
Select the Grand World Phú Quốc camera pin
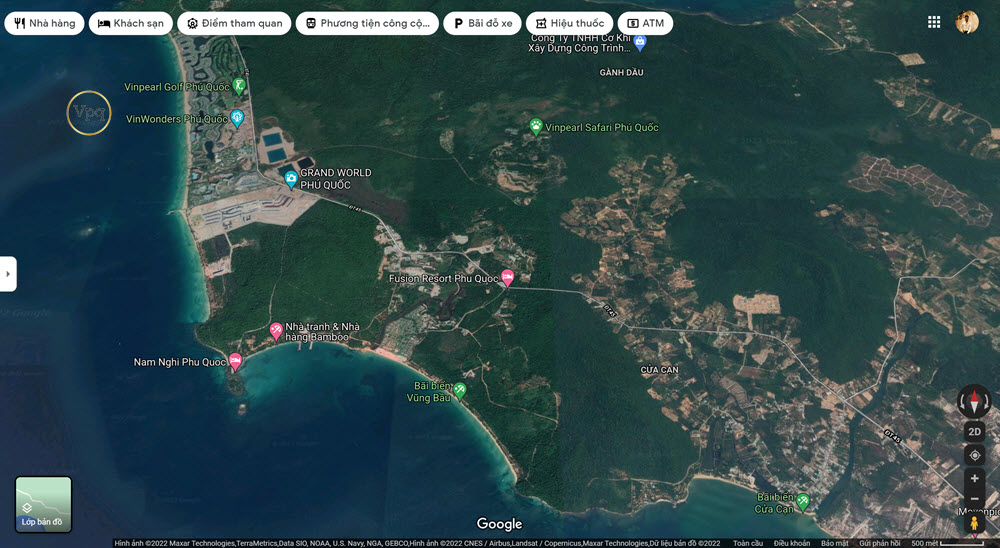(x=291, y=179)
